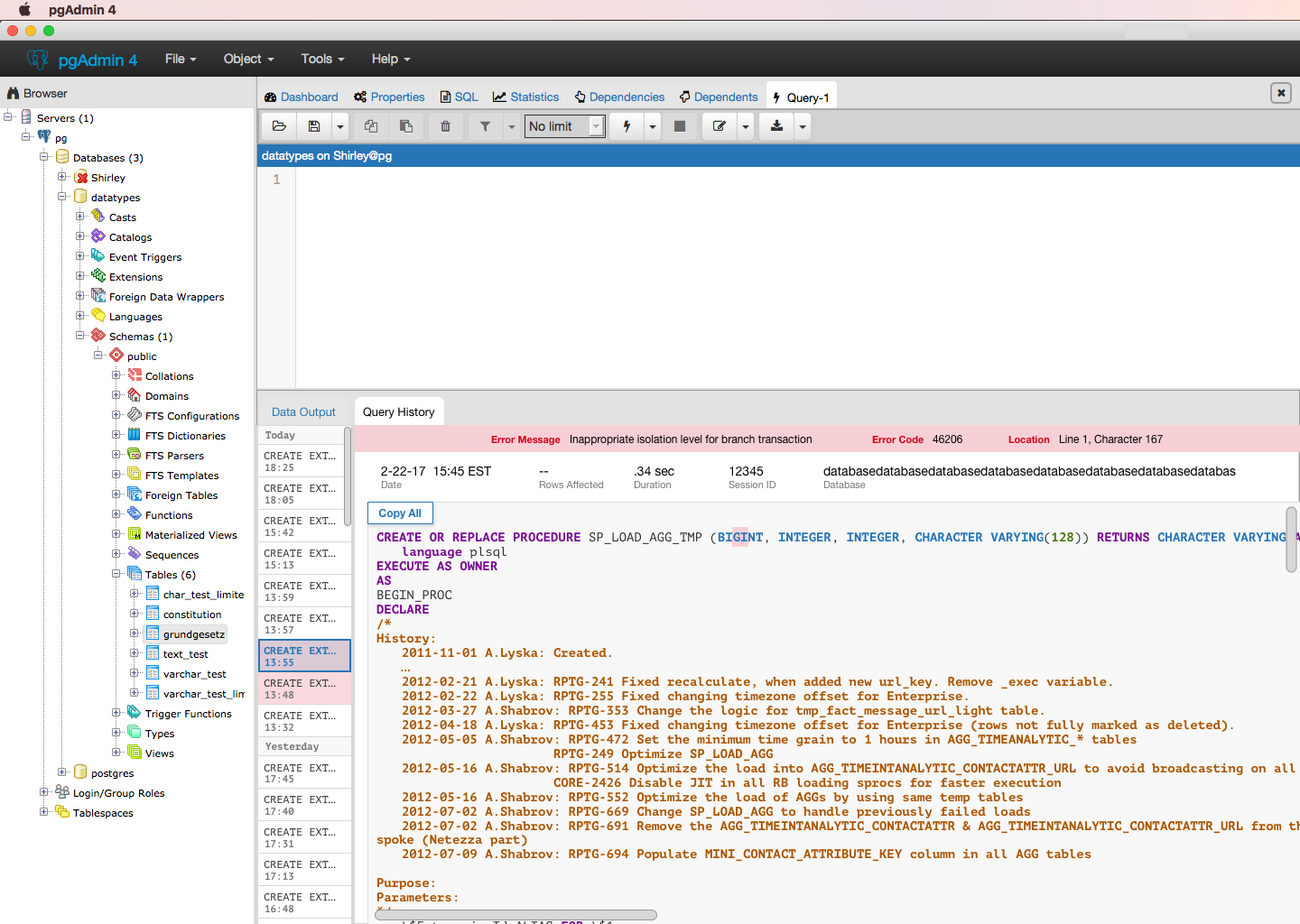Click the Save floppy disk icon
Screen dimensions: 1300x924
[x=314, y=126]
